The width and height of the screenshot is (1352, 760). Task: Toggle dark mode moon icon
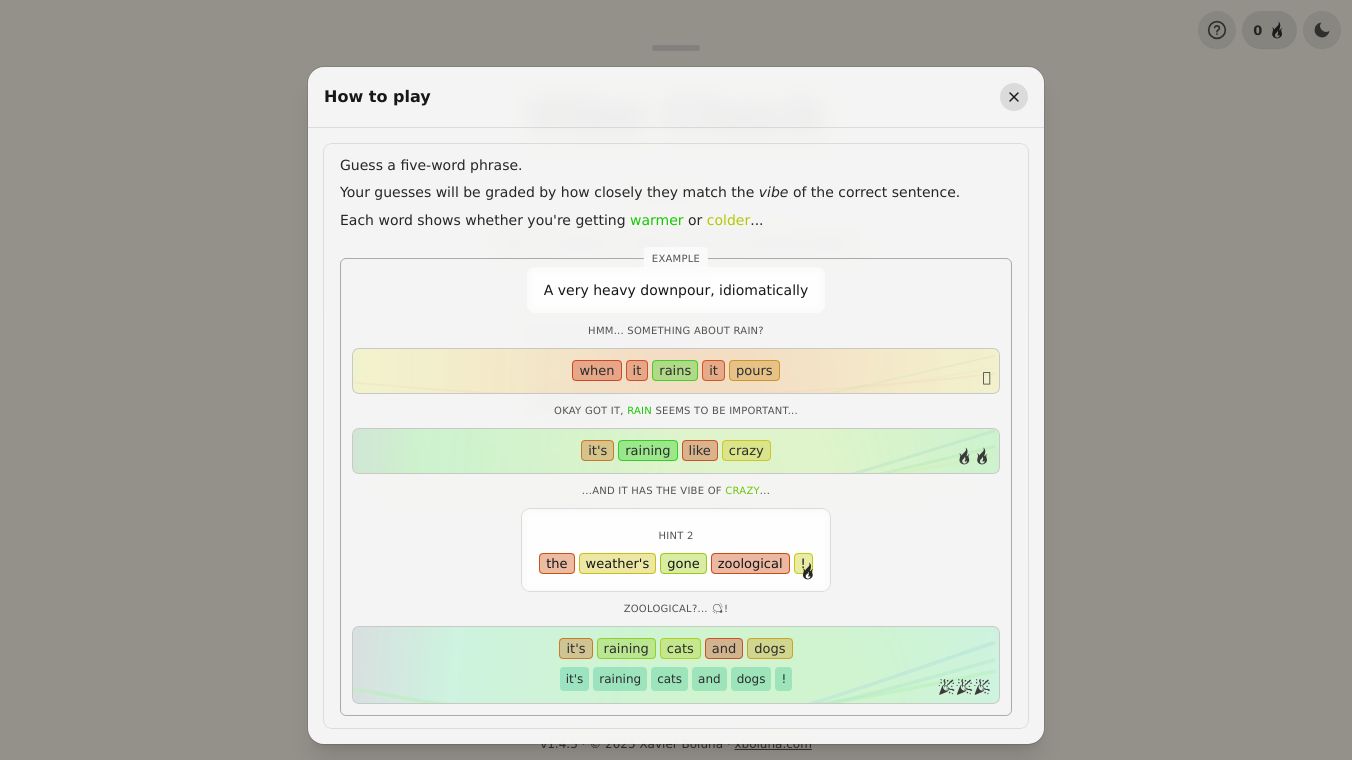1322,30
